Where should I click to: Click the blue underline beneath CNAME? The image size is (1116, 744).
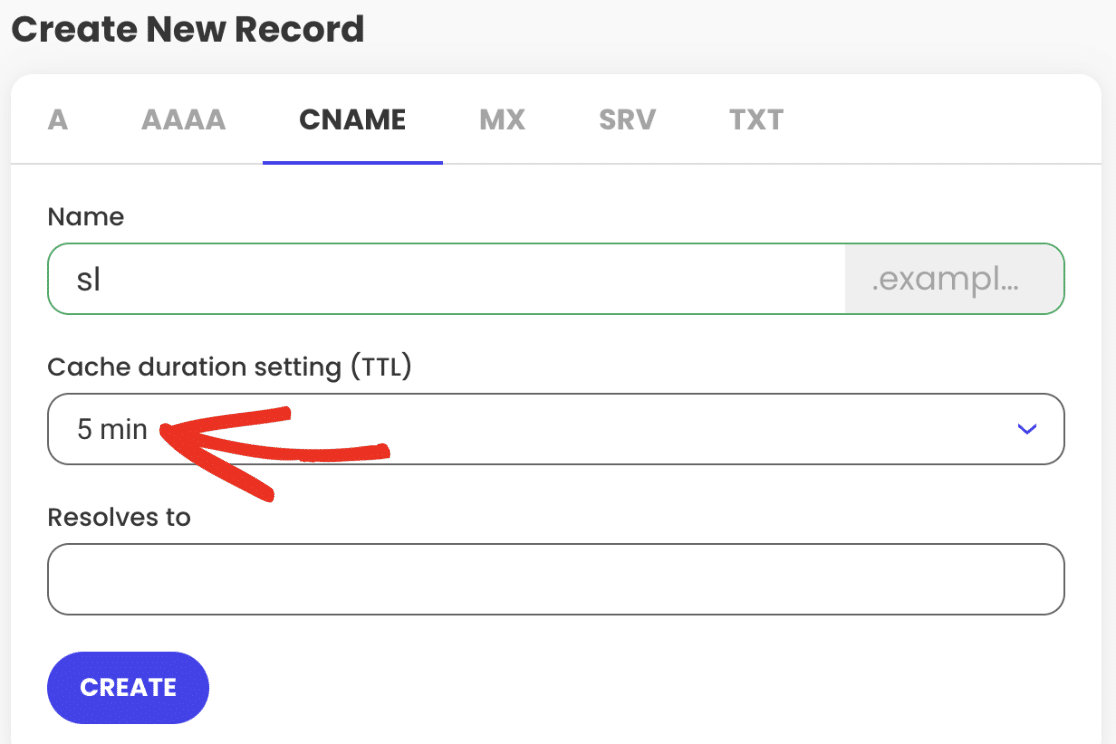[x=352, y=162]
